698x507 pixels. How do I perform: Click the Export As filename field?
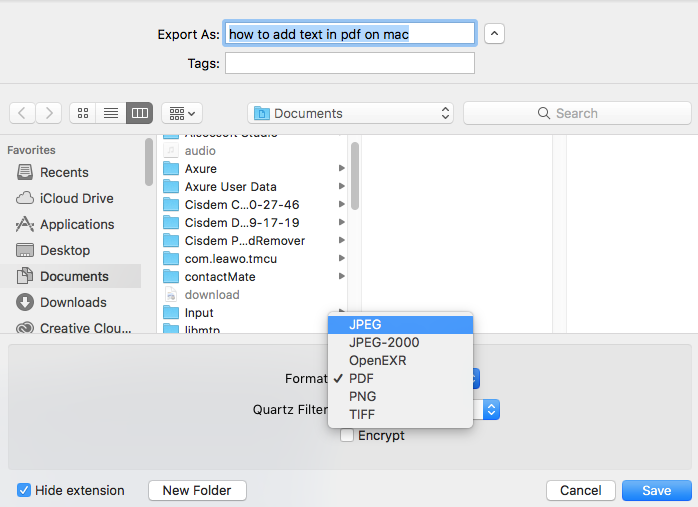point(350,34)
